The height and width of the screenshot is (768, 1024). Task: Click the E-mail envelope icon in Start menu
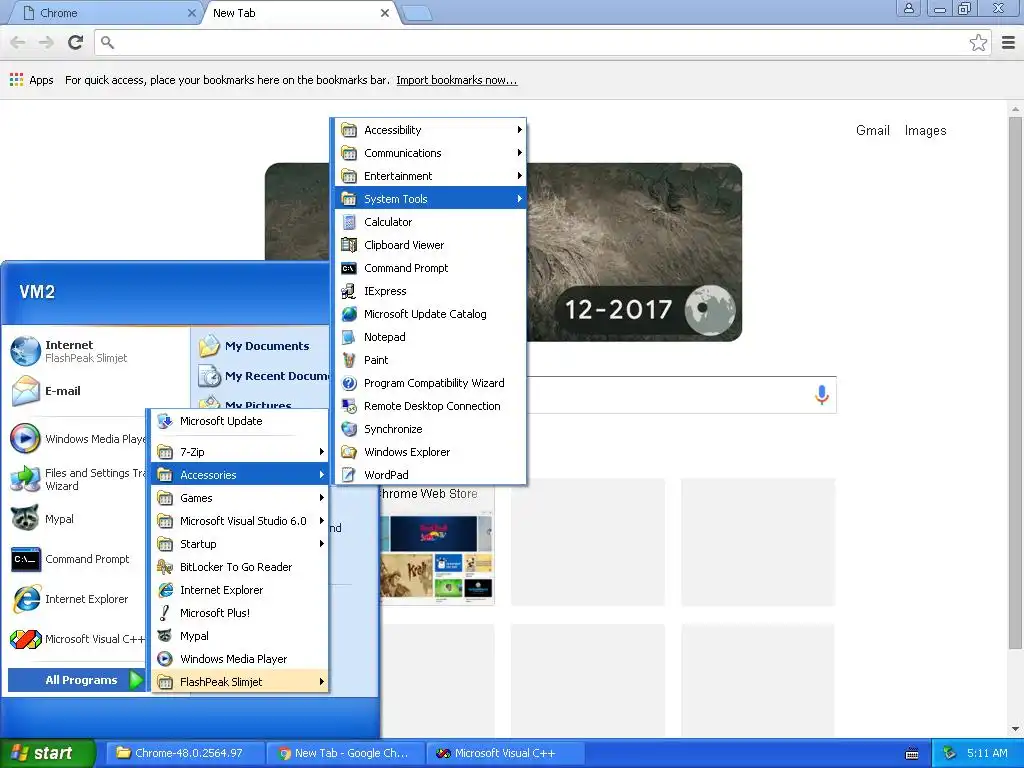[x=25, y=391]
